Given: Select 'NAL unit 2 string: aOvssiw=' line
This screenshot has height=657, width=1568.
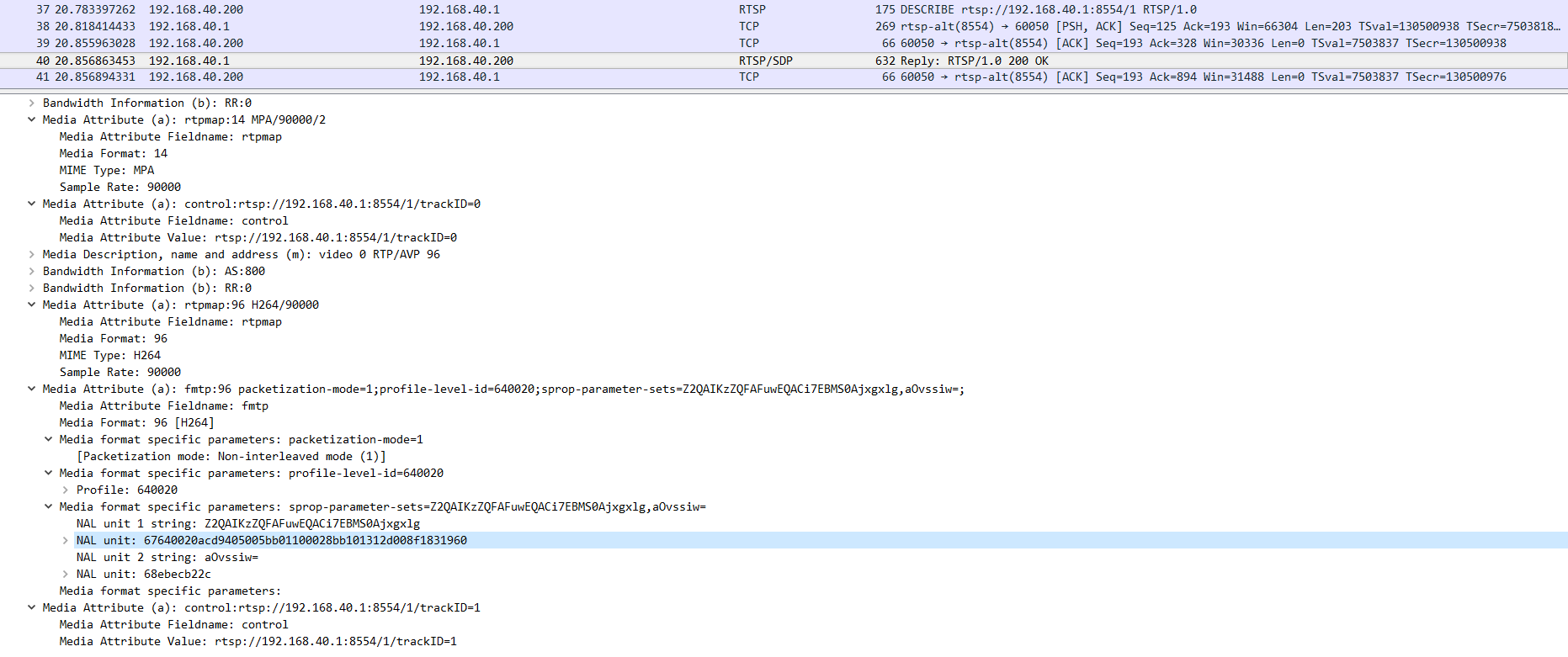Looking at the screenshot, I should pos(167,557).
